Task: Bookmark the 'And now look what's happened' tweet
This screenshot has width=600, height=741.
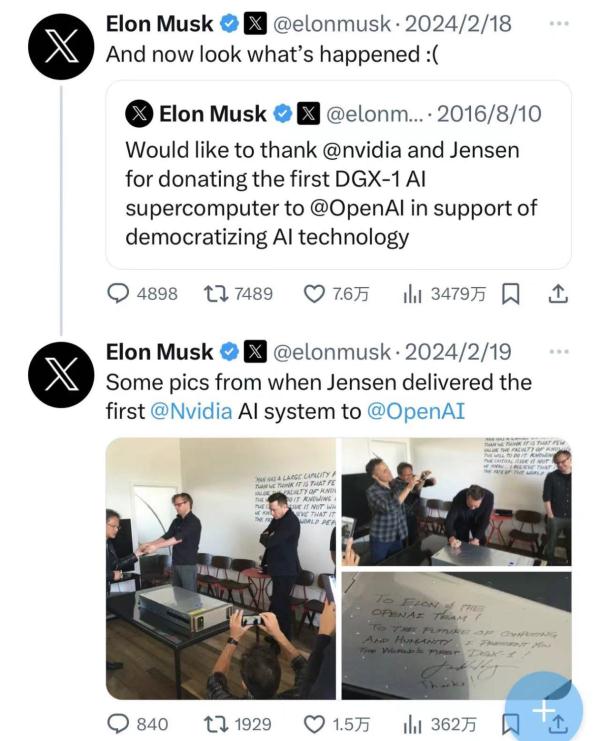Action: point(510,294)
